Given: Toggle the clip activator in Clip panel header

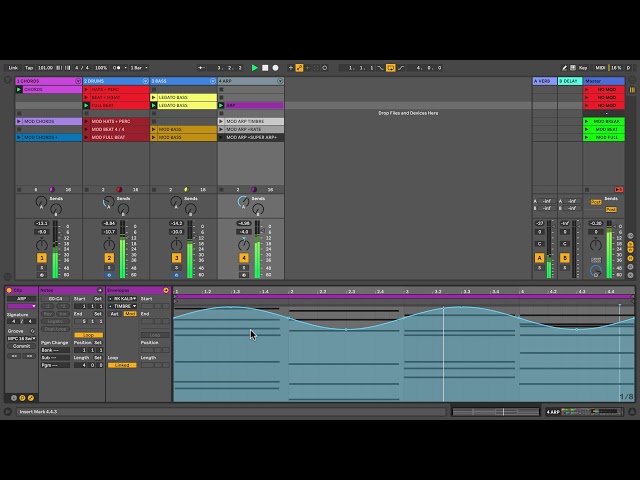Looking at the screenshot, I should 9,290.
